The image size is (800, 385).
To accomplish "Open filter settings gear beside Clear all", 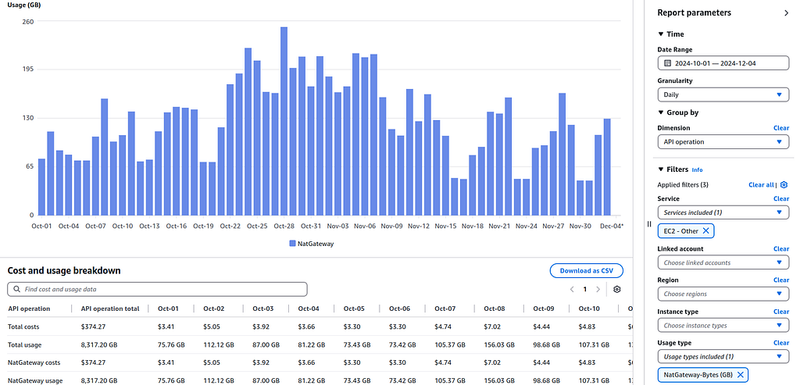I will tap(784, 185).
